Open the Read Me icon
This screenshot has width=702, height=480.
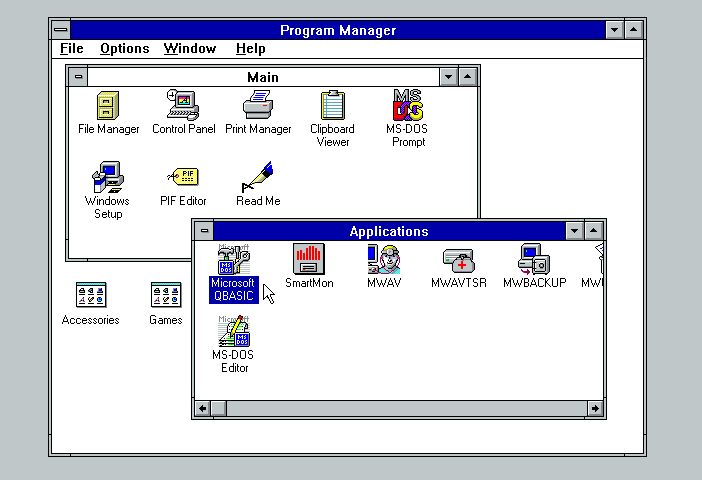[x=258, y=177]
